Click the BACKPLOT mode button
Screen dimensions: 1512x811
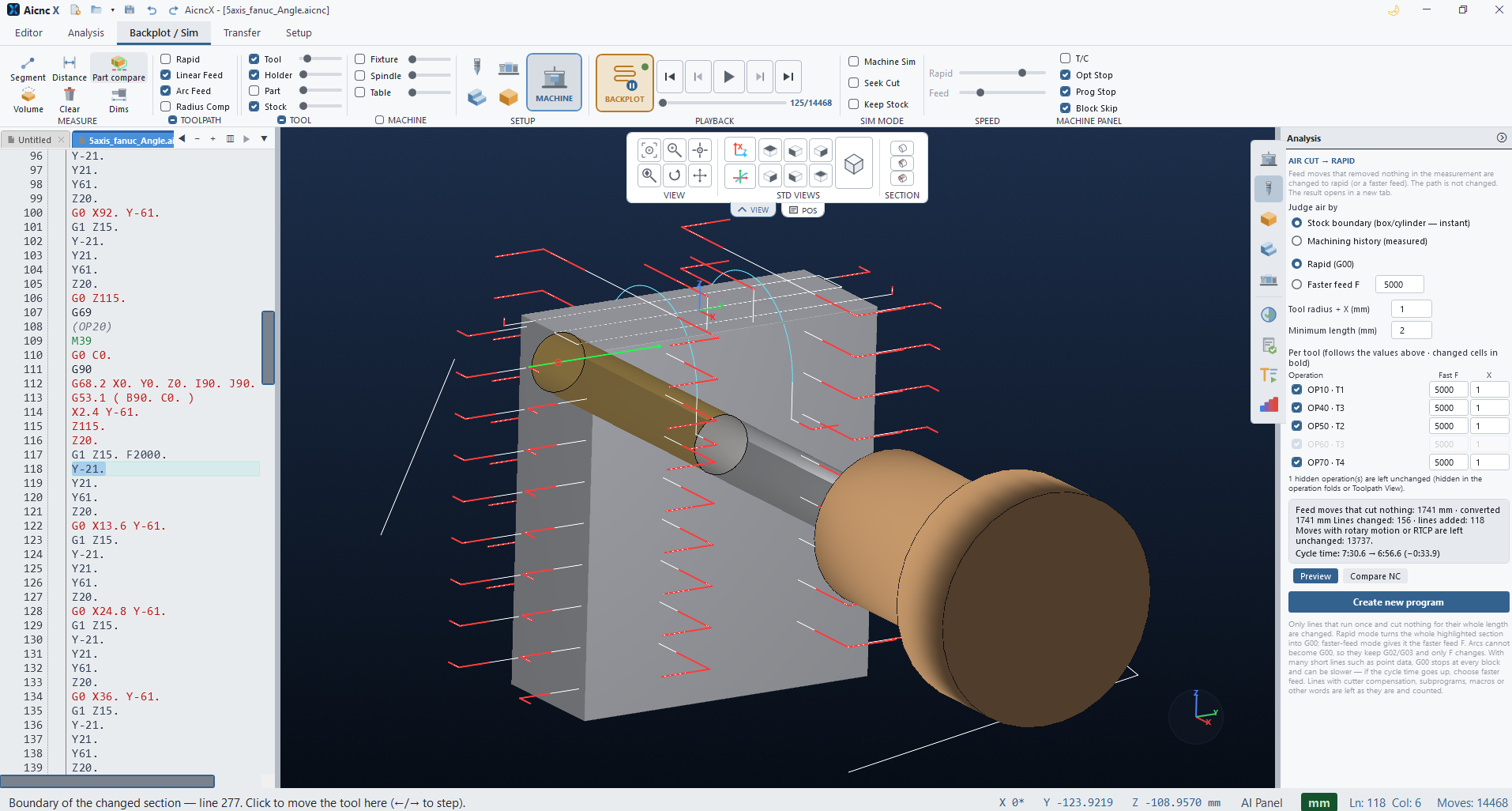tap(624, 82)
